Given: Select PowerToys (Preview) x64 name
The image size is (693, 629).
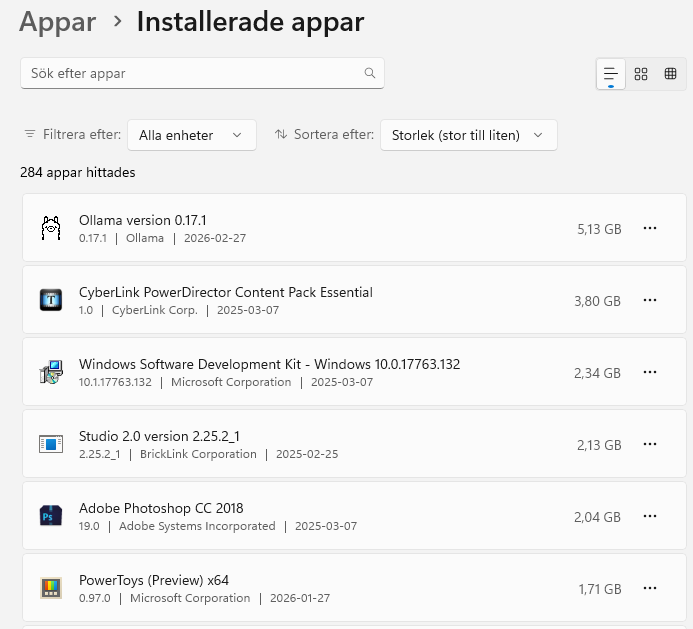Looking at the screenshot, I should [154, 580].
